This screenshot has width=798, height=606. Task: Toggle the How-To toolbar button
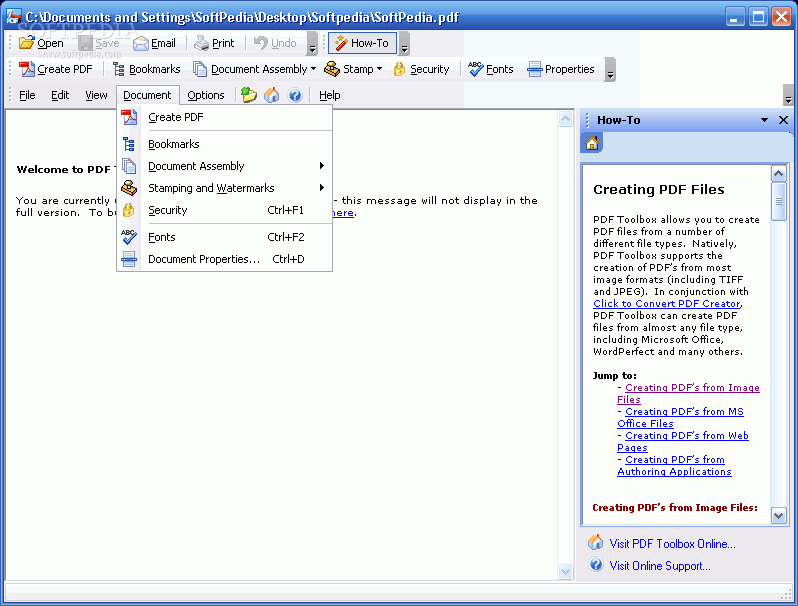362,43
